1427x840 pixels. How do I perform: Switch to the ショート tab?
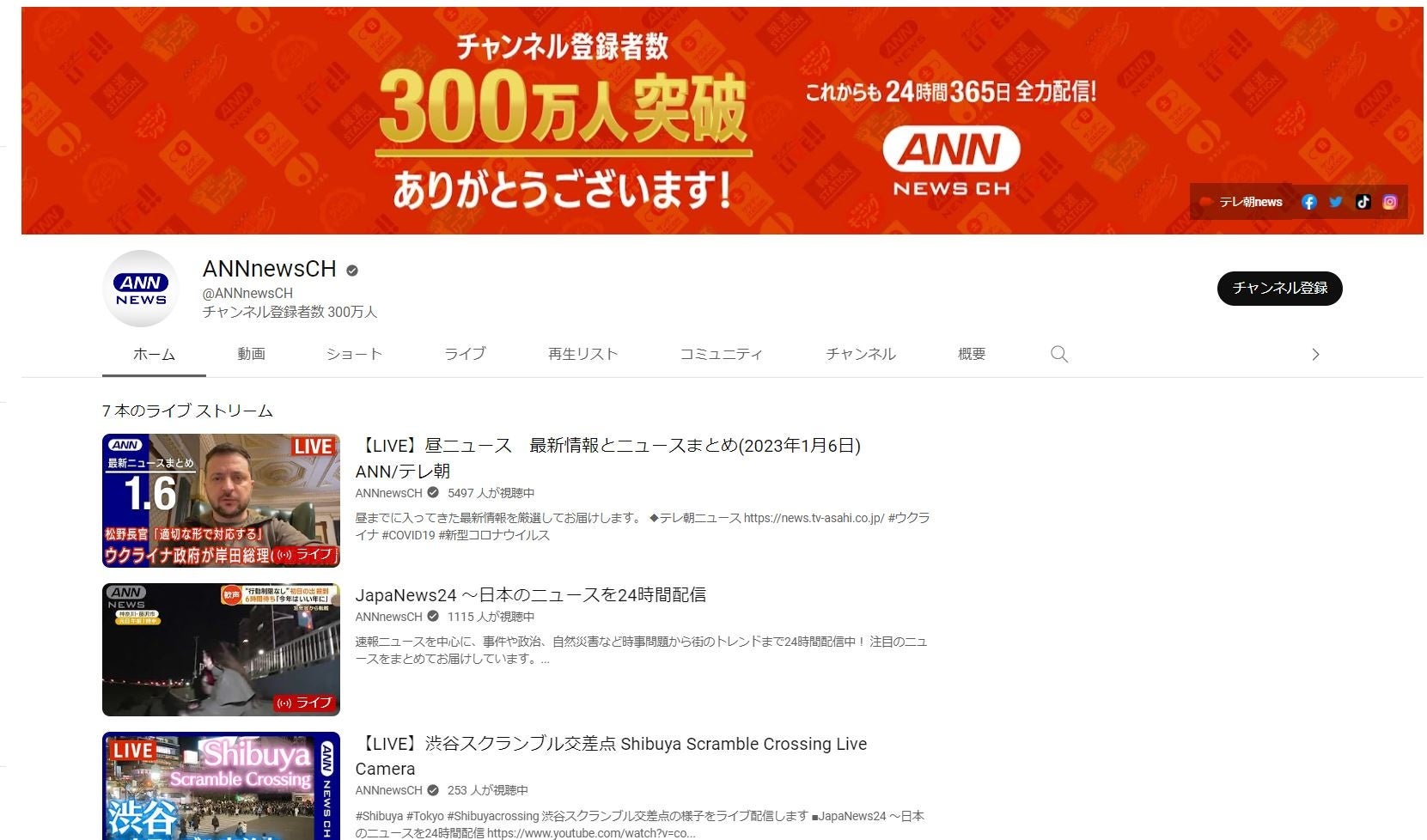pos(354,353)
